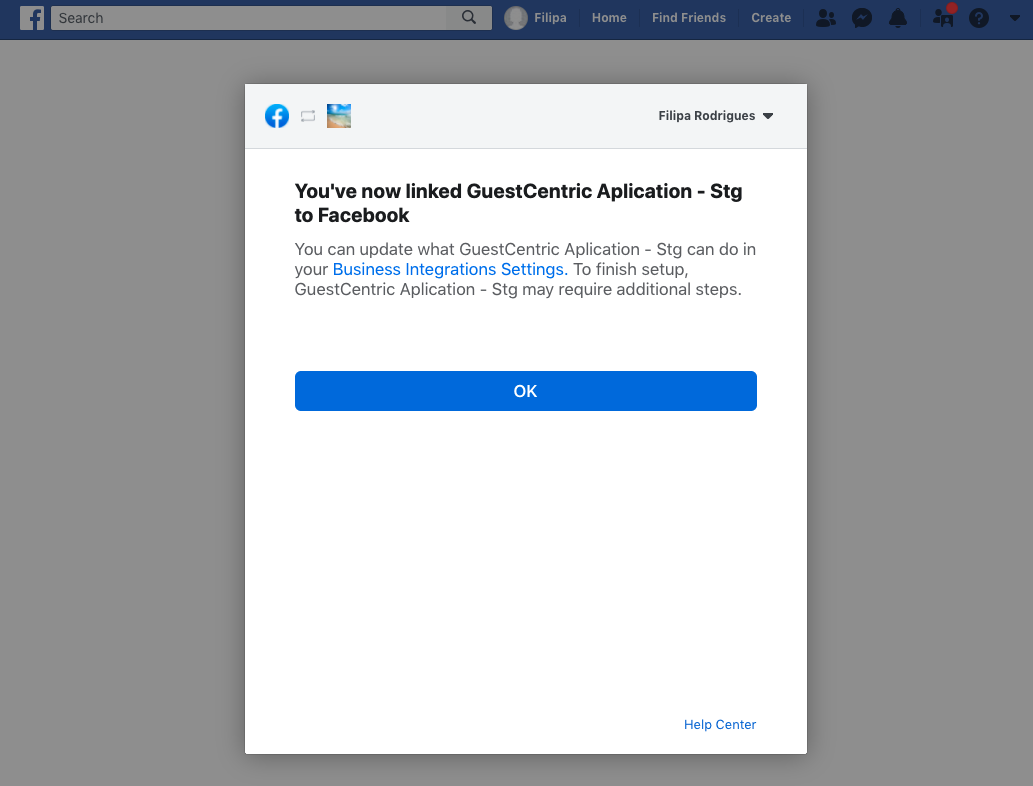Open Filipa's profile avatar
Viewport: 1033px width, 786px height.
[516, 18]
